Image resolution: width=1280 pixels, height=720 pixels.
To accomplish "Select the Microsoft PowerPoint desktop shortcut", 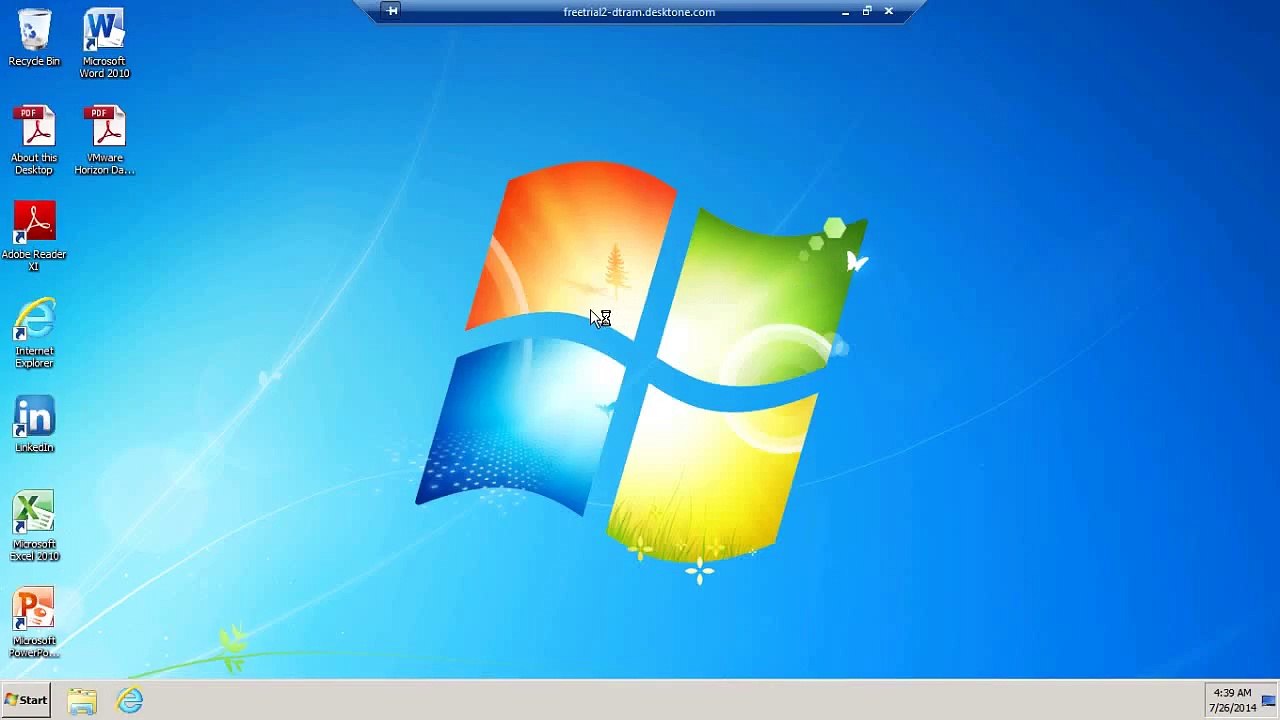I will [x=34, y=623].
